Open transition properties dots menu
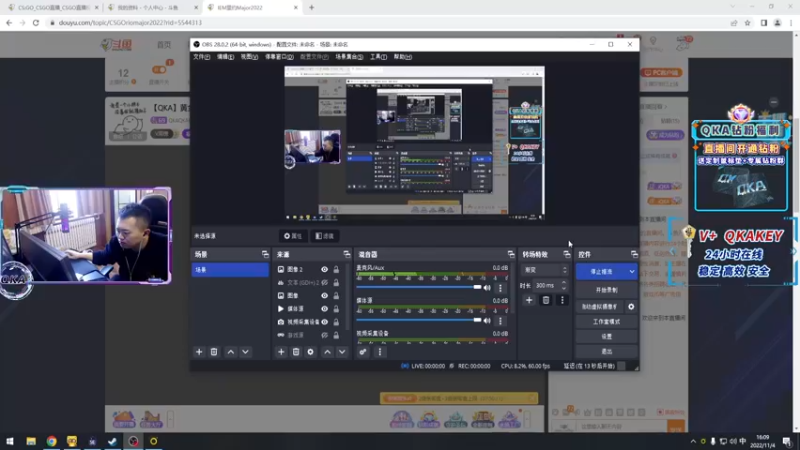Viewport: 800px width, 450px height. (562, 300)
